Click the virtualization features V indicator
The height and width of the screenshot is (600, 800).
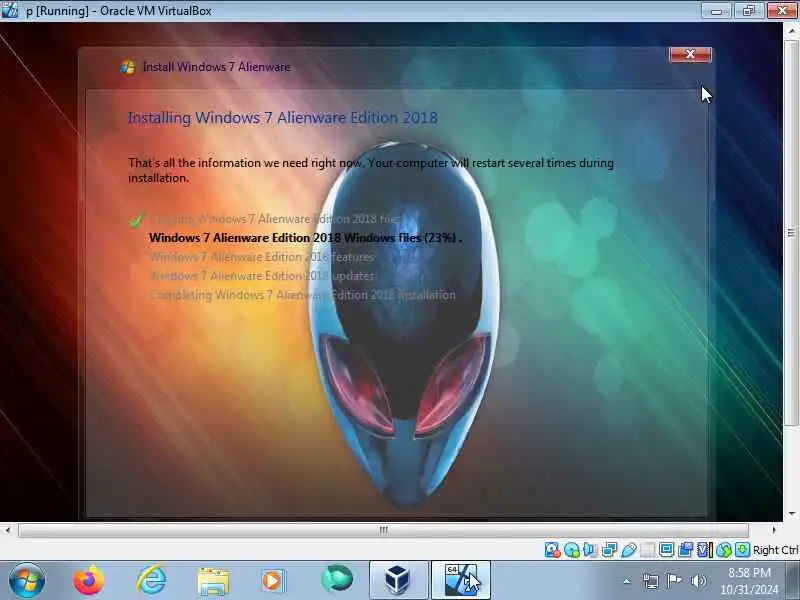click(x=704, y=549)
